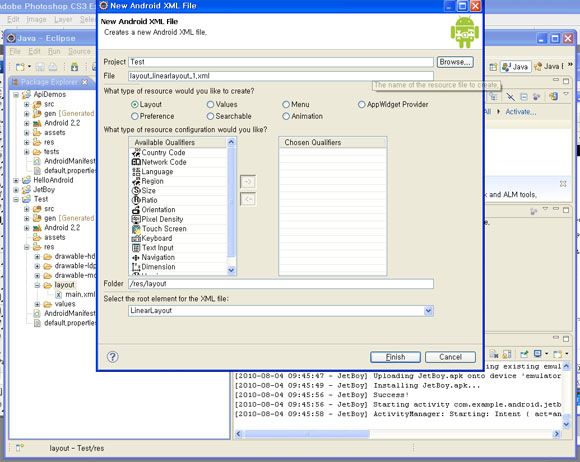Image resolution: width=580 pixels, height=462 pixels.
Task: Collapse the layout folder node
Action: [37, 285]
